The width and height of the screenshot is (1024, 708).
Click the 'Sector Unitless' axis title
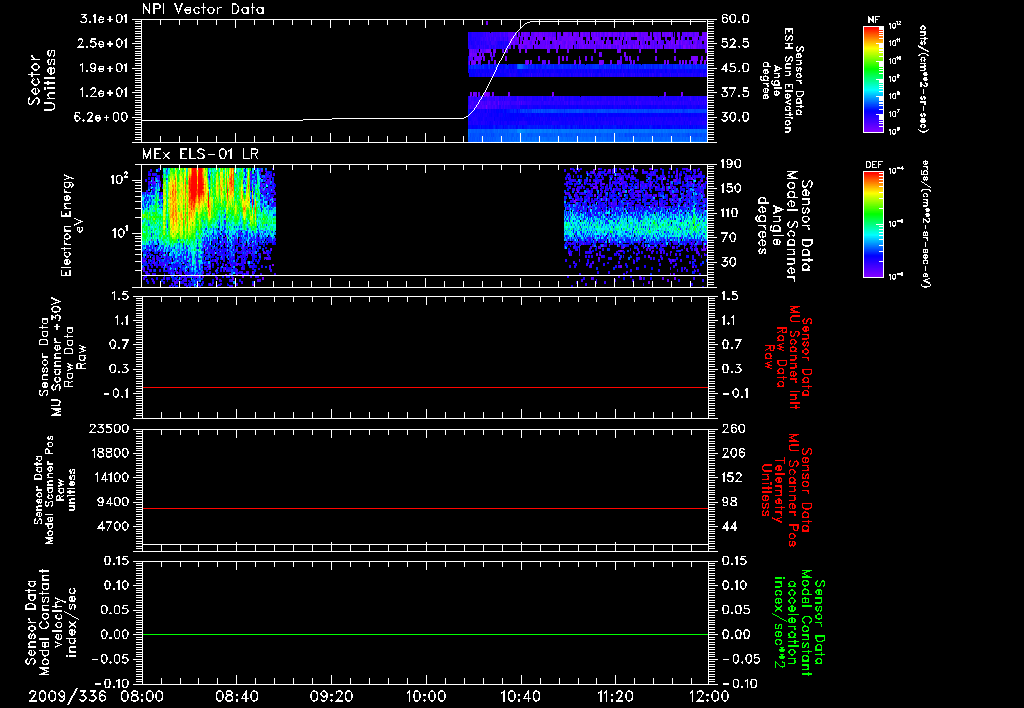42,80
